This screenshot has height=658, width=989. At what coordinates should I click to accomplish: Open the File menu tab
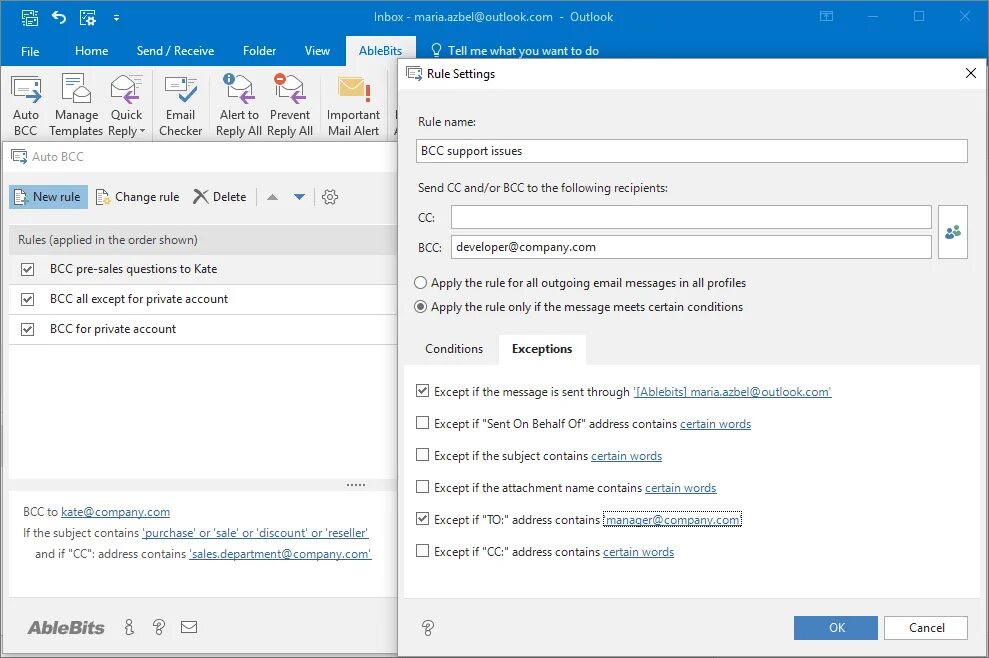(30, 51)
